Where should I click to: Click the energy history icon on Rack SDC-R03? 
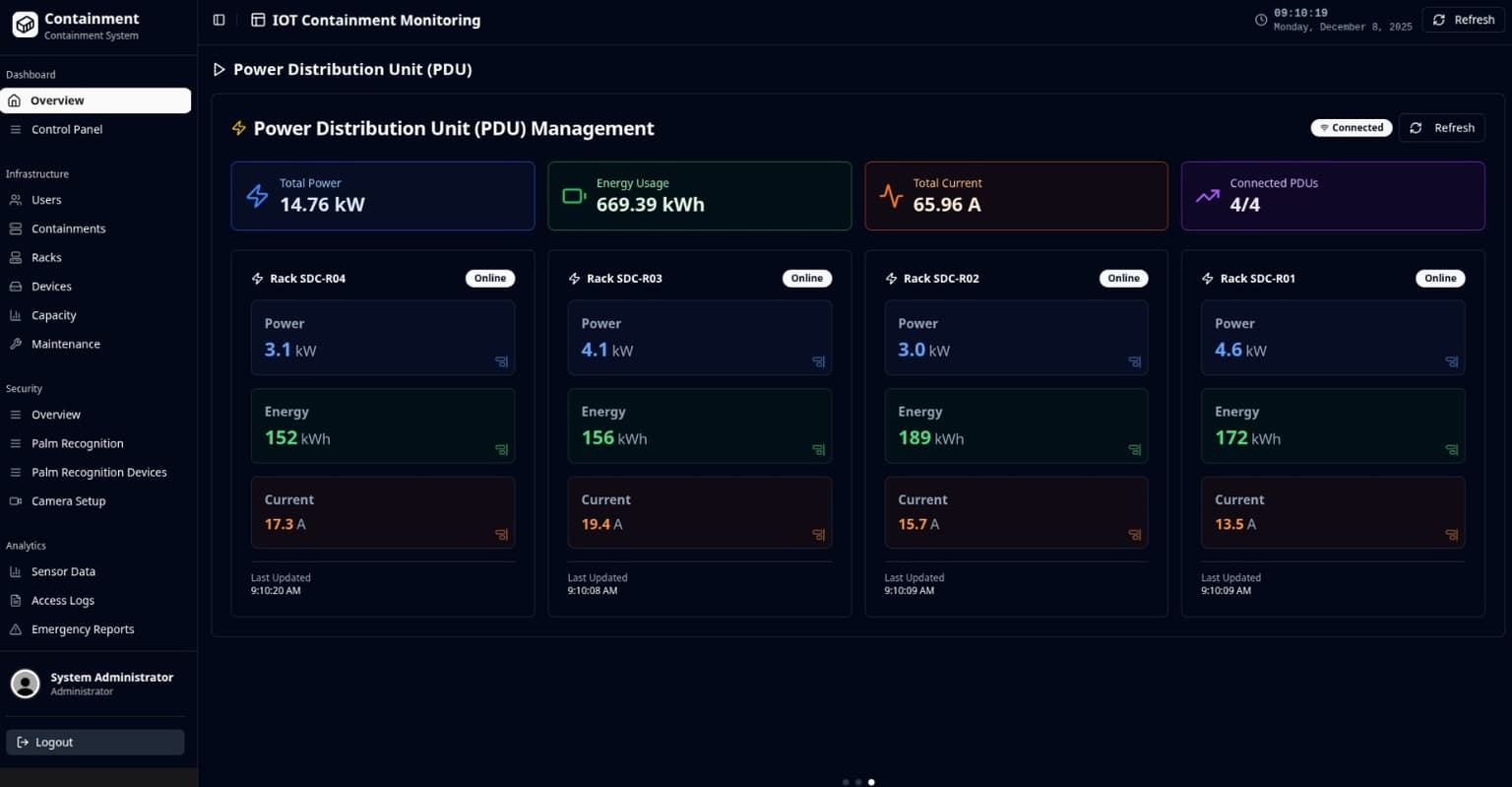[818, 450]
